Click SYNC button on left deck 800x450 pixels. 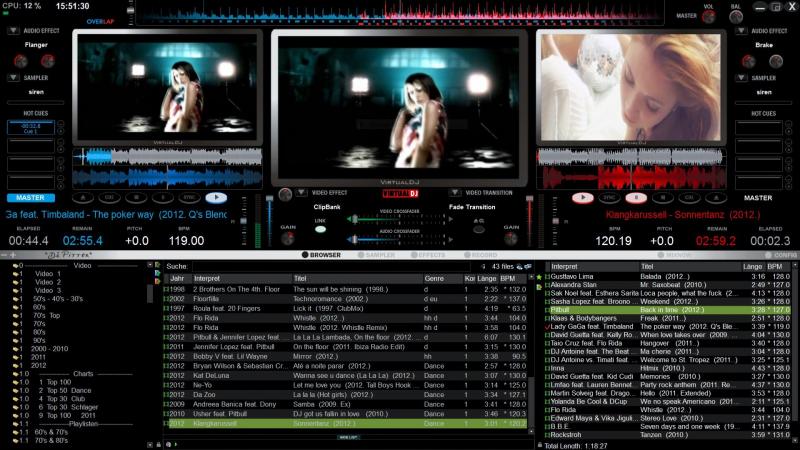(x=189, y=198)
